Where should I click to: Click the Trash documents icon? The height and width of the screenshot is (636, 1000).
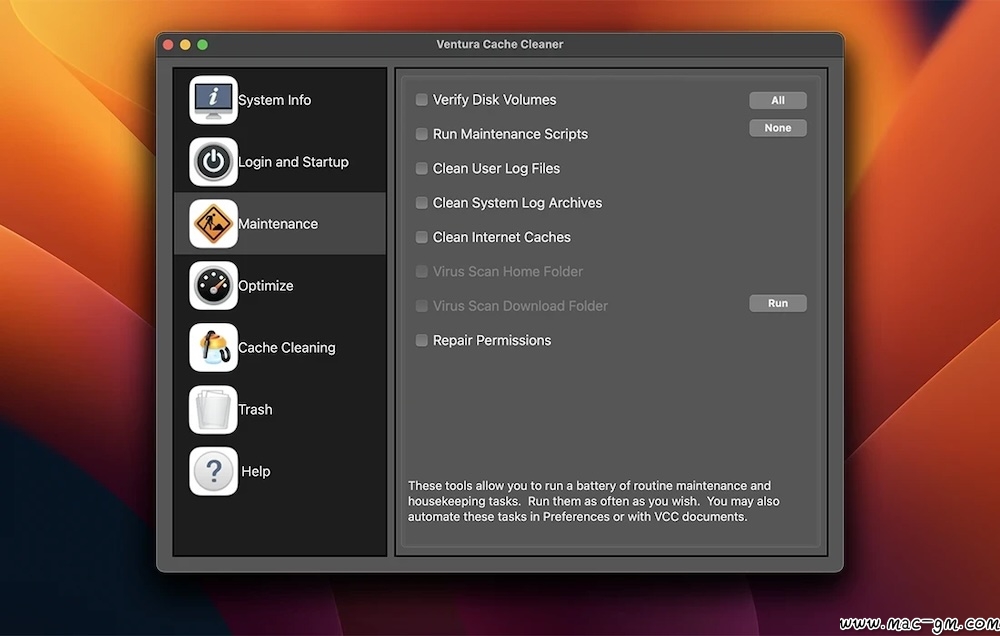[x=213, y=410]
